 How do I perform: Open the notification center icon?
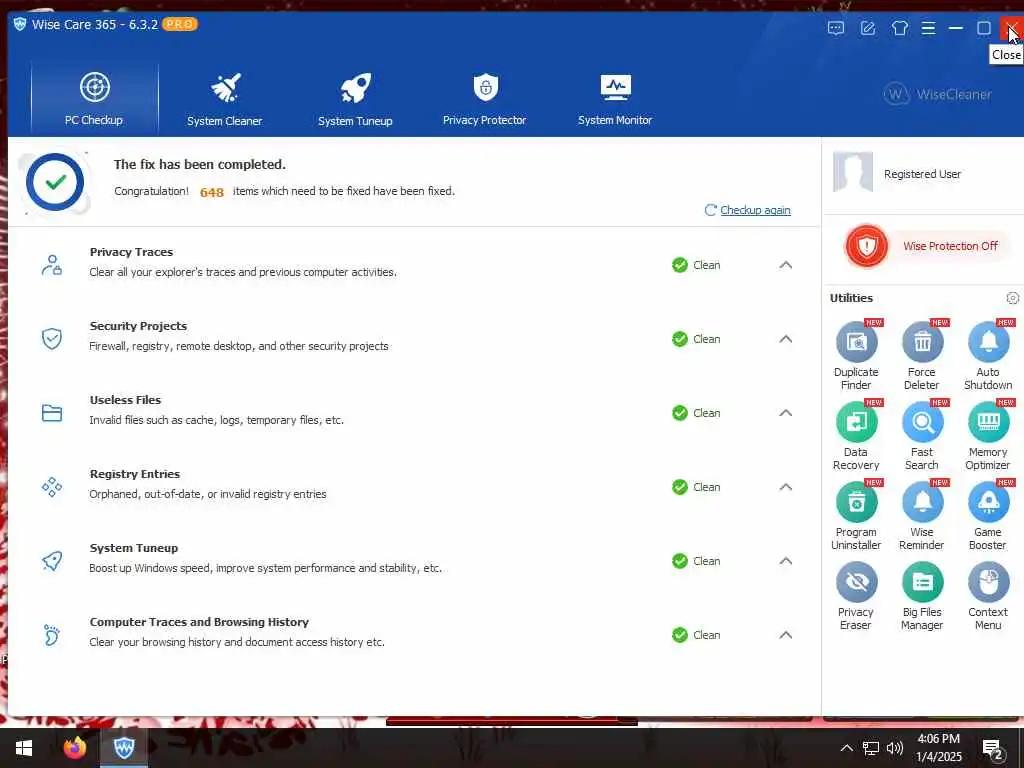pyautogui.click(x=993, y=750)
